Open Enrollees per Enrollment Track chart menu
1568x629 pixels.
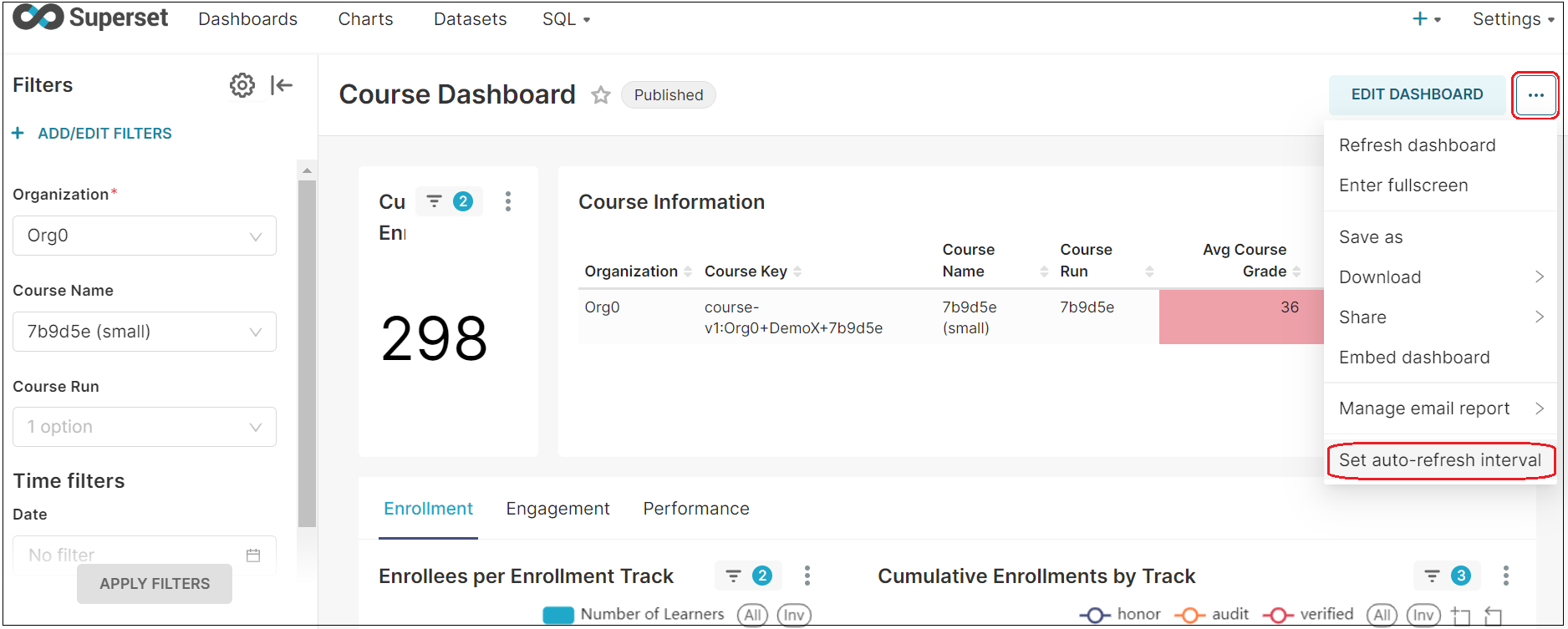(807, 576)
